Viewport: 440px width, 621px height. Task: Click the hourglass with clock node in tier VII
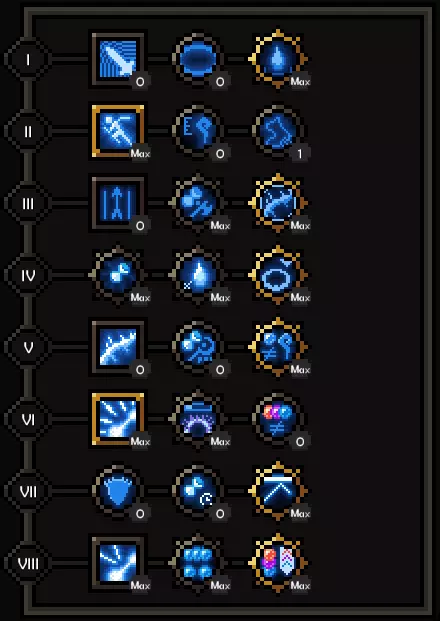[x=198, y=491]
